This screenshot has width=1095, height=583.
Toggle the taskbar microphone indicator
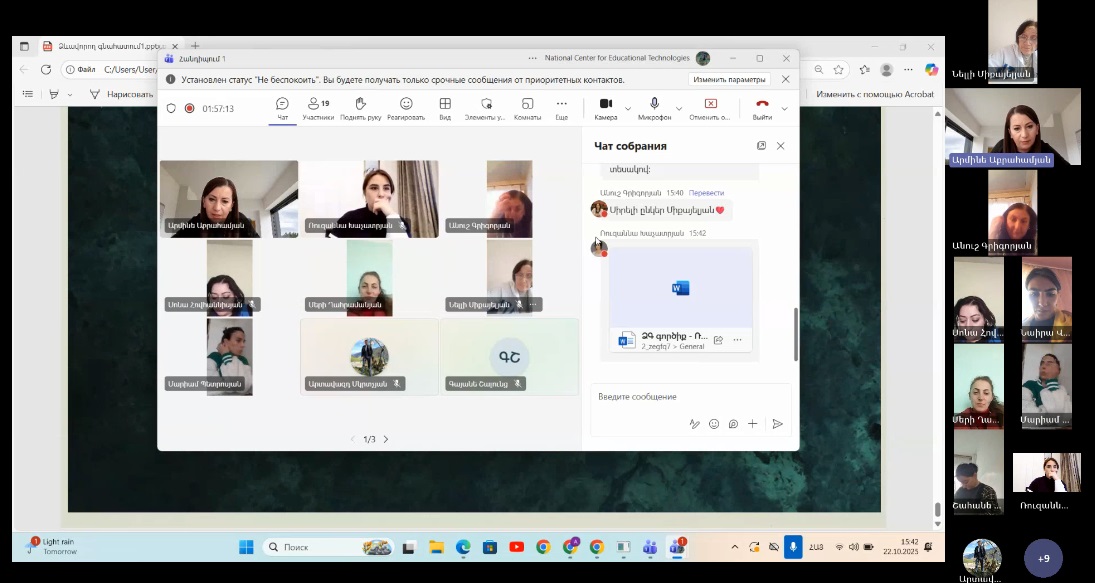(793, 547)
